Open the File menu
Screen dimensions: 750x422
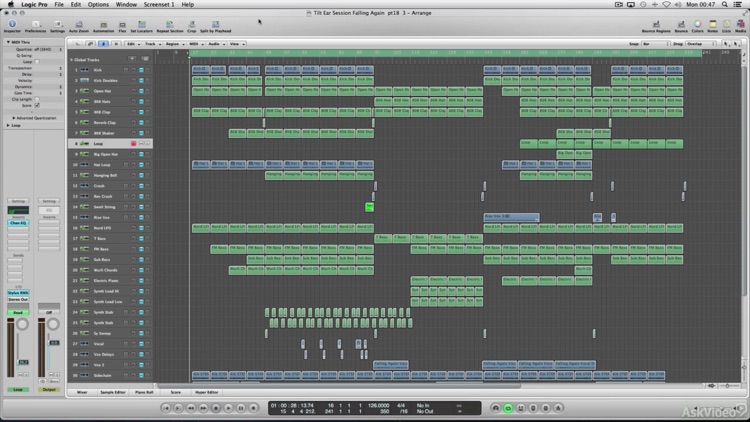pos(59,4)
